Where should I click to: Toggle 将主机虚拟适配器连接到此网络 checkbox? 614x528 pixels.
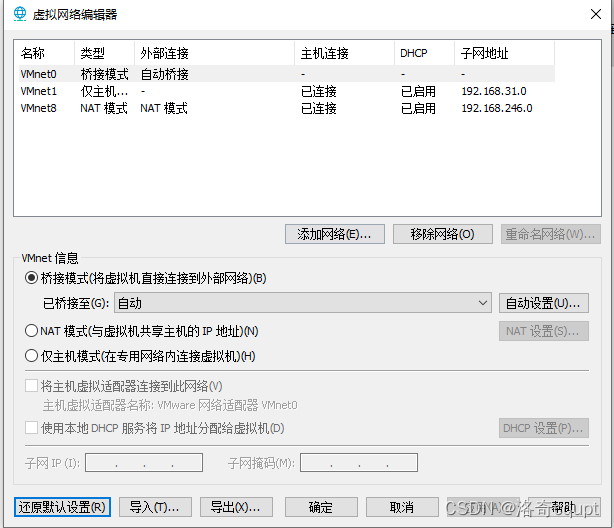point(31,386)
